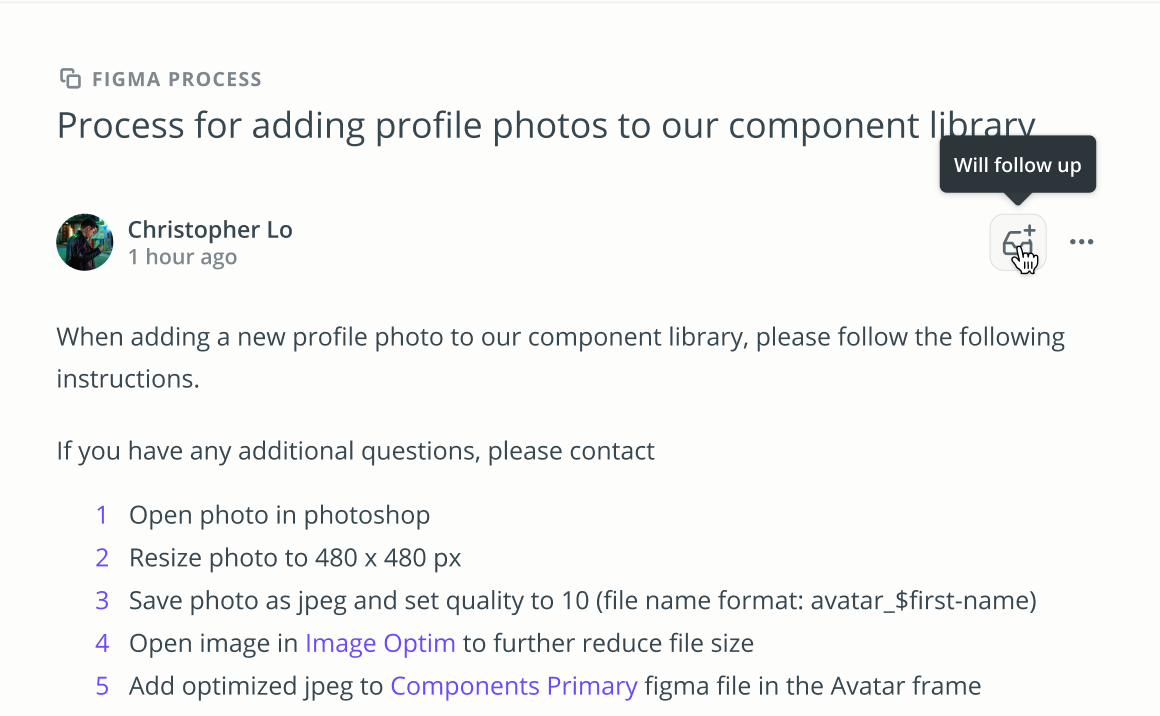Image resolution: width=1160 pixels, height=716 pixels.
Task: Follow the Components Primary link
Action: [513, 686]
